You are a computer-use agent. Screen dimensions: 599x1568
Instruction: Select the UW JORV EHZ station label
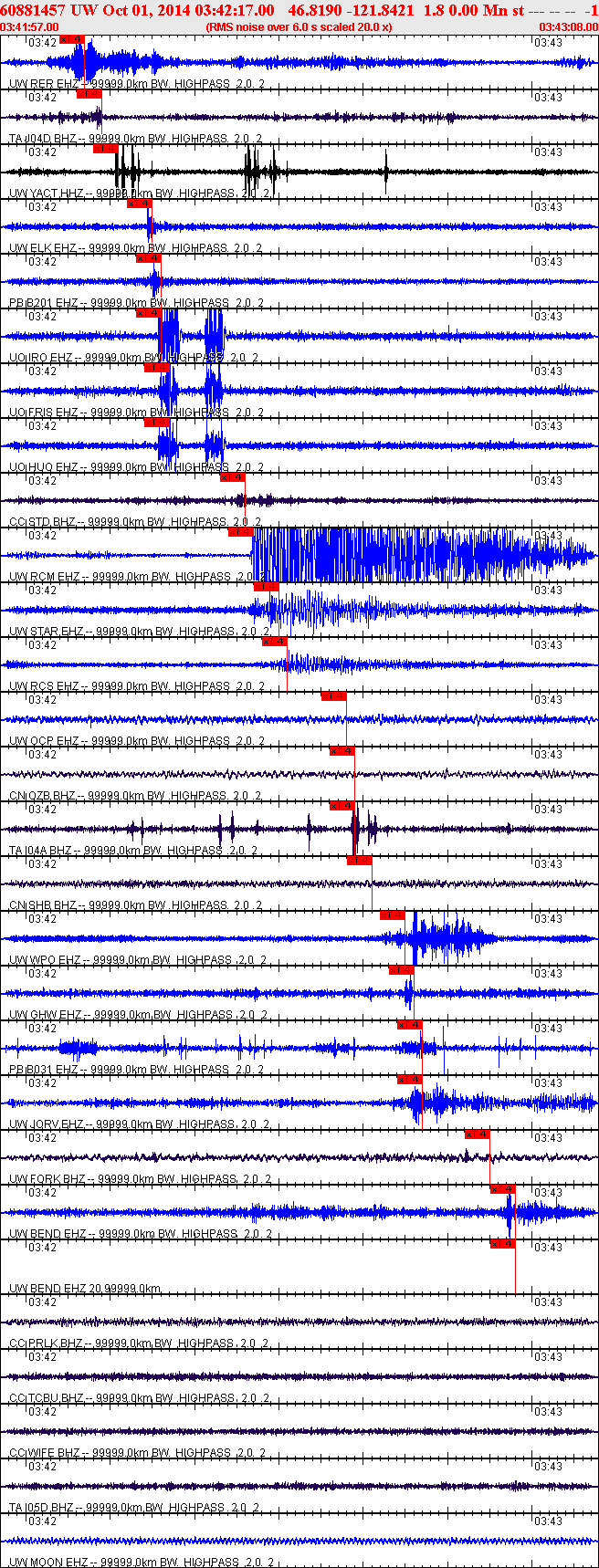[139, 1124]
